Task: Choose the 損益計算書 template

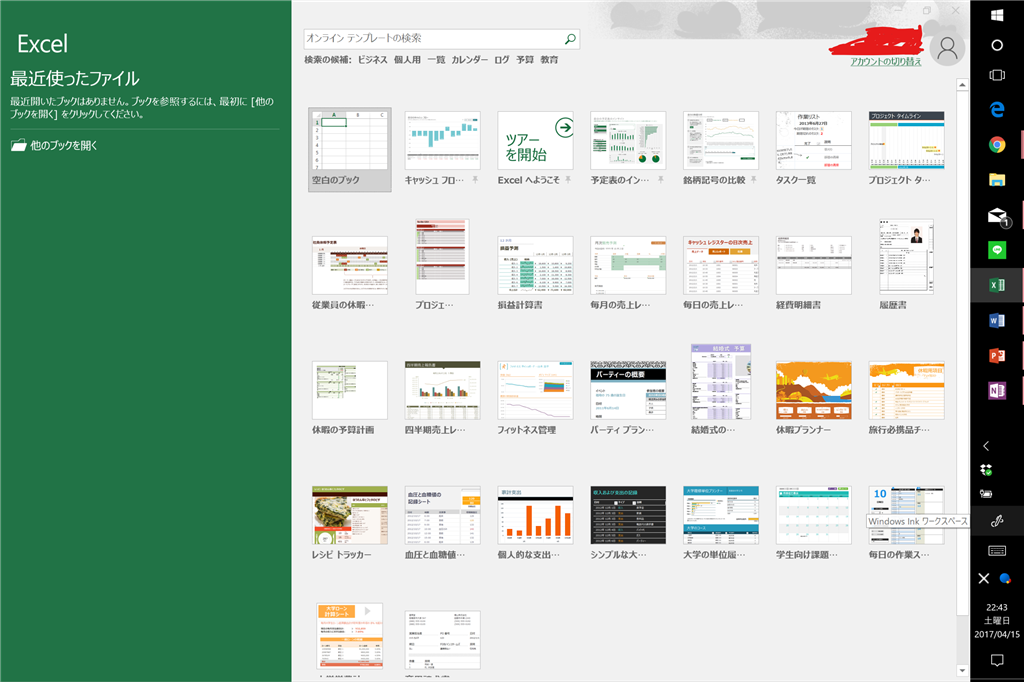Action: click(536, 273)
